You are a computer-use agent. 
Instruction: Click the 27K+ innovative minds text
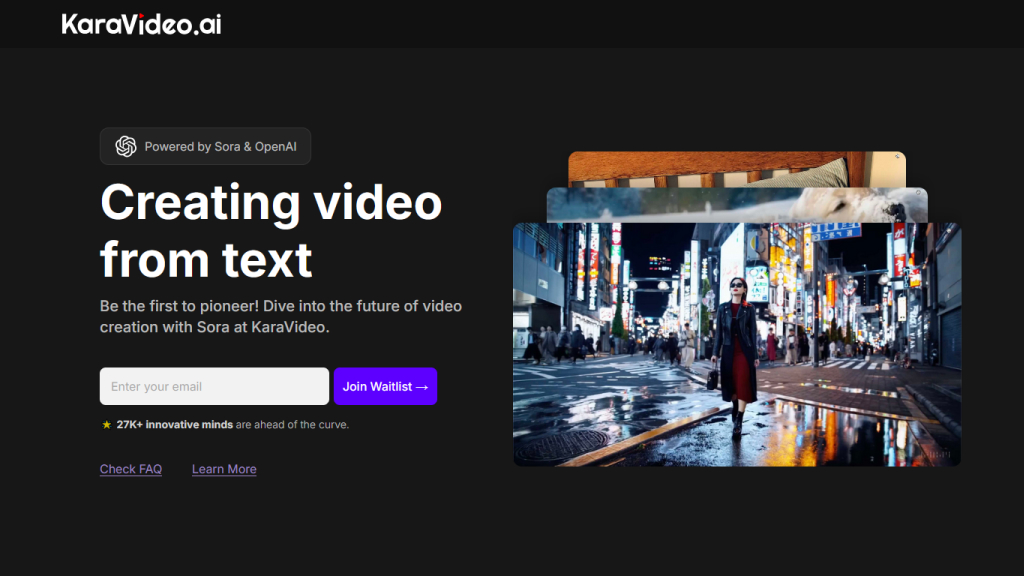174,424
